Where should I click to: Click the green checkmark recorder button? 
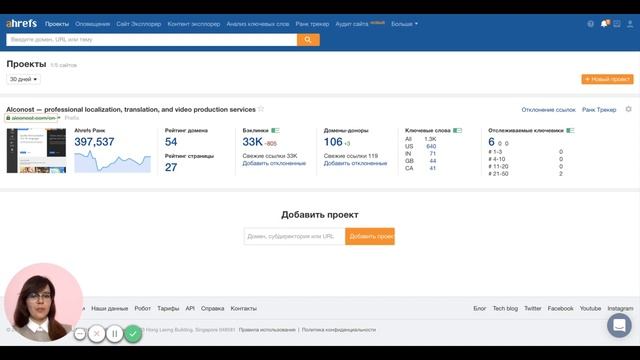point(133,333)
